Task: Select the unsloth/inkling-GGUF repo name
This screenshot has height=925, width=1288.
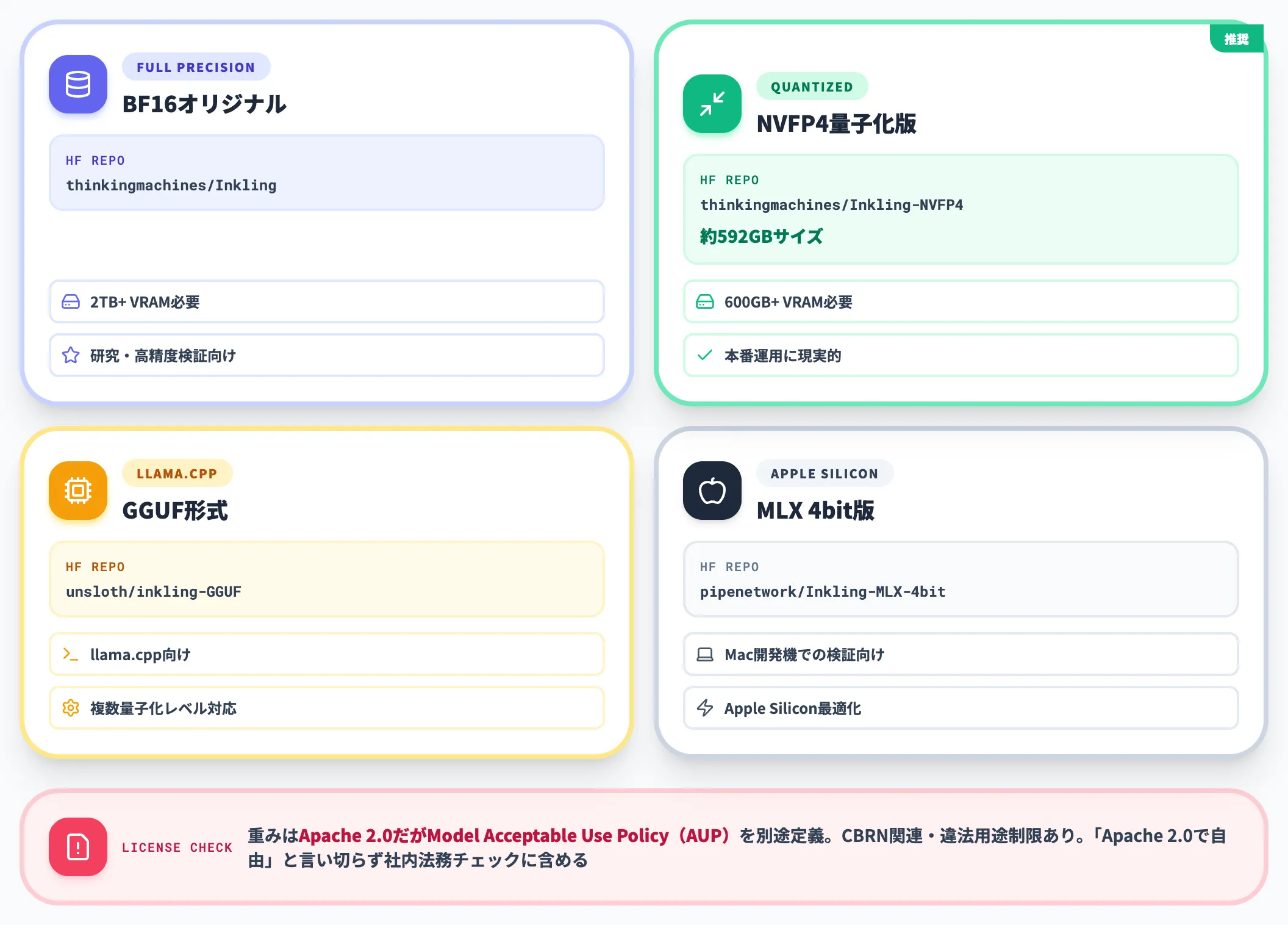Action: [154, 592]
